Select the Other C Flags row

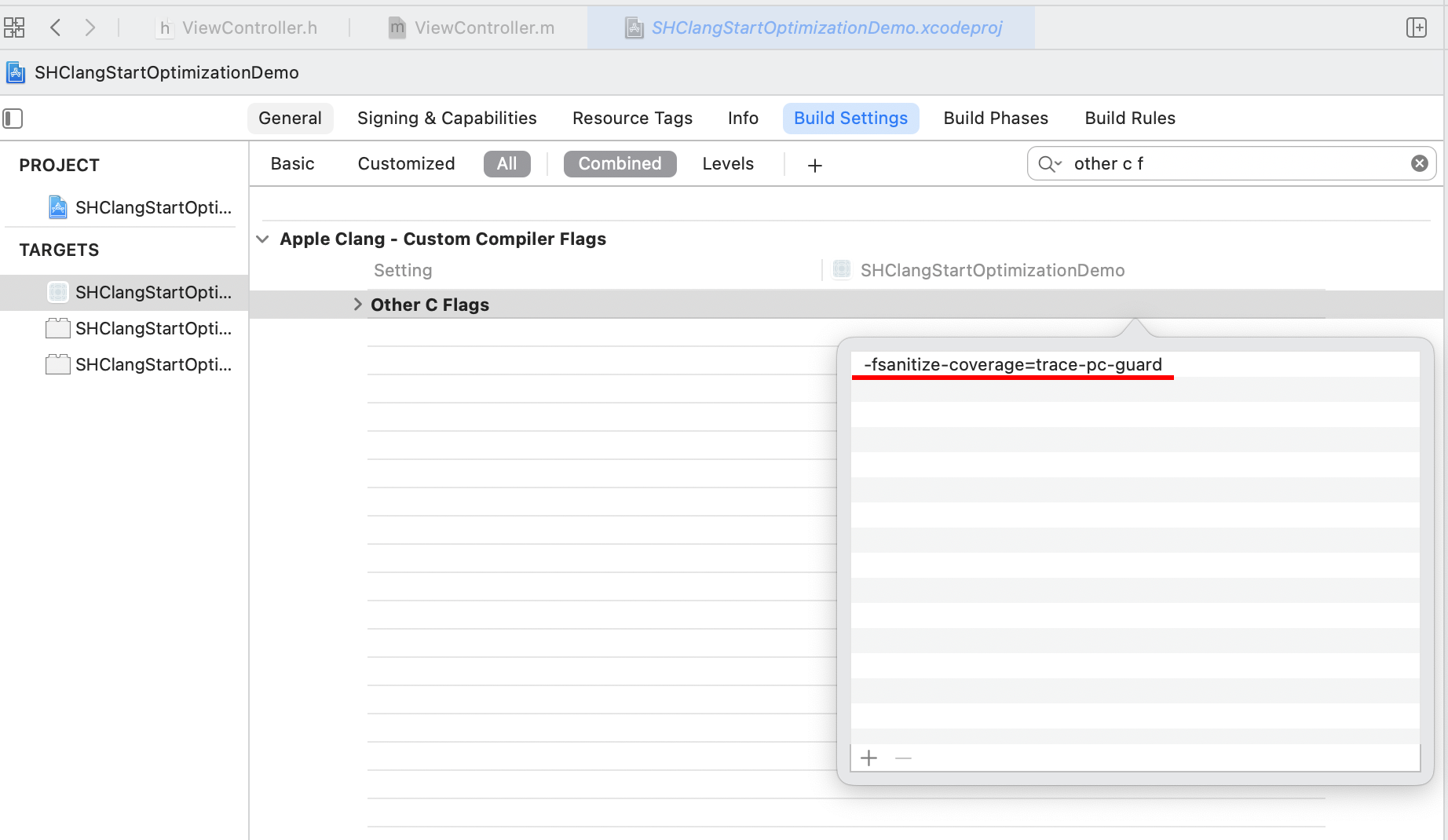point(846,305)
